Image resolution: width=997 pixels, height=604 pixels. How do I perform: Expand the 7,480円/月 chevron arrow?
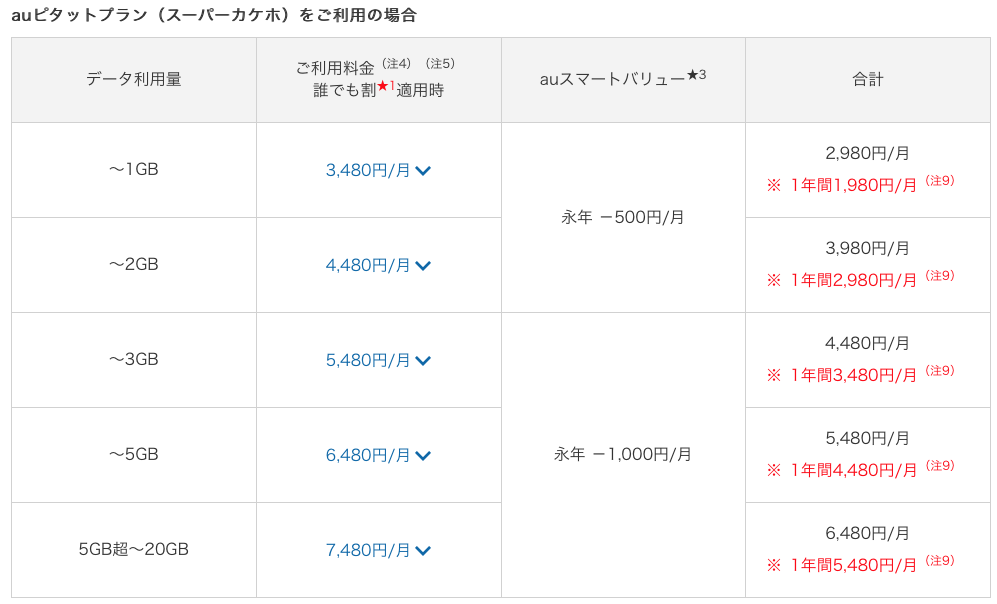point(423,551)
